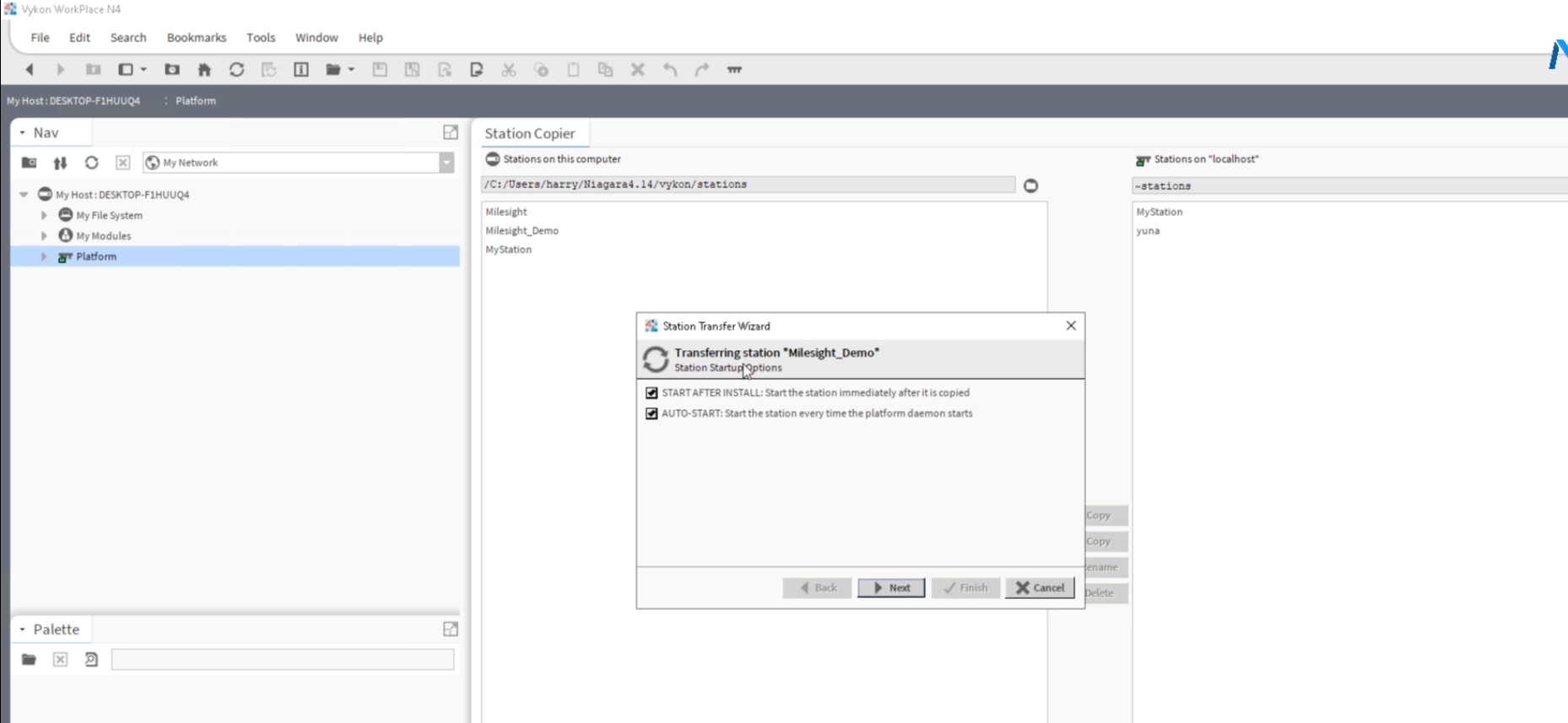The image size is (1568, 723).
Task: Collapse the My Host tree node
Action: tap(24, 195)
